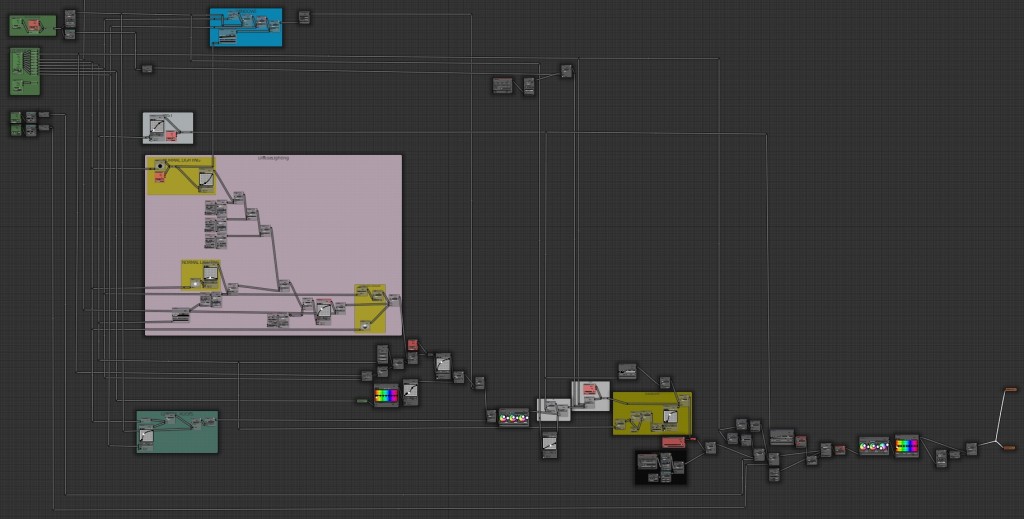Click the color balance node with three wheels at far right

pyautogui.click(x=874, y=446)
